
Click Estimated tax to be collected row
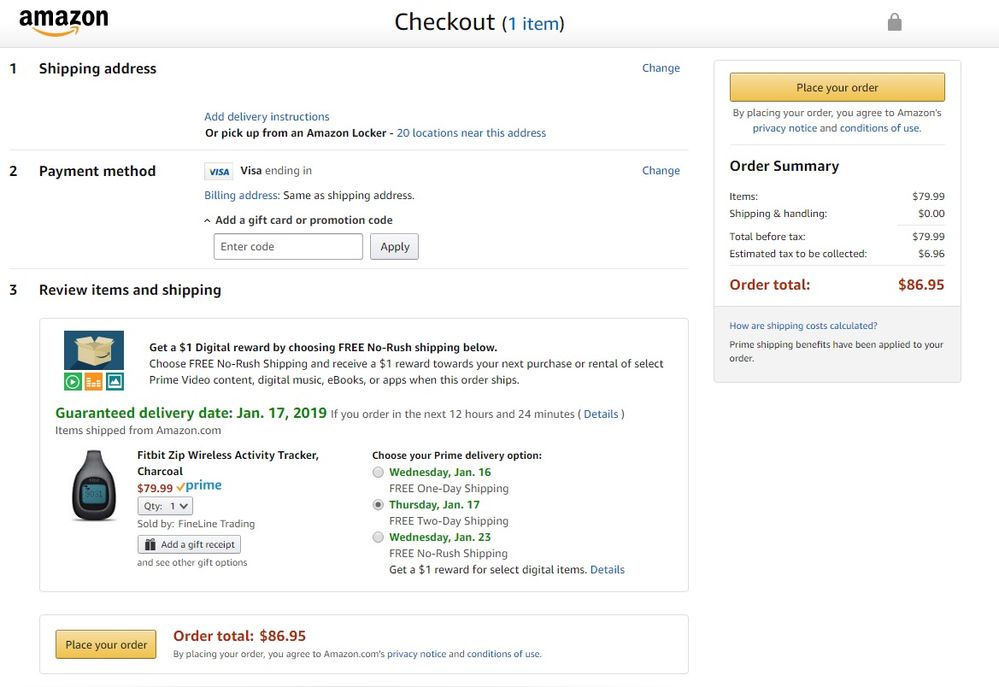(837, 254)
